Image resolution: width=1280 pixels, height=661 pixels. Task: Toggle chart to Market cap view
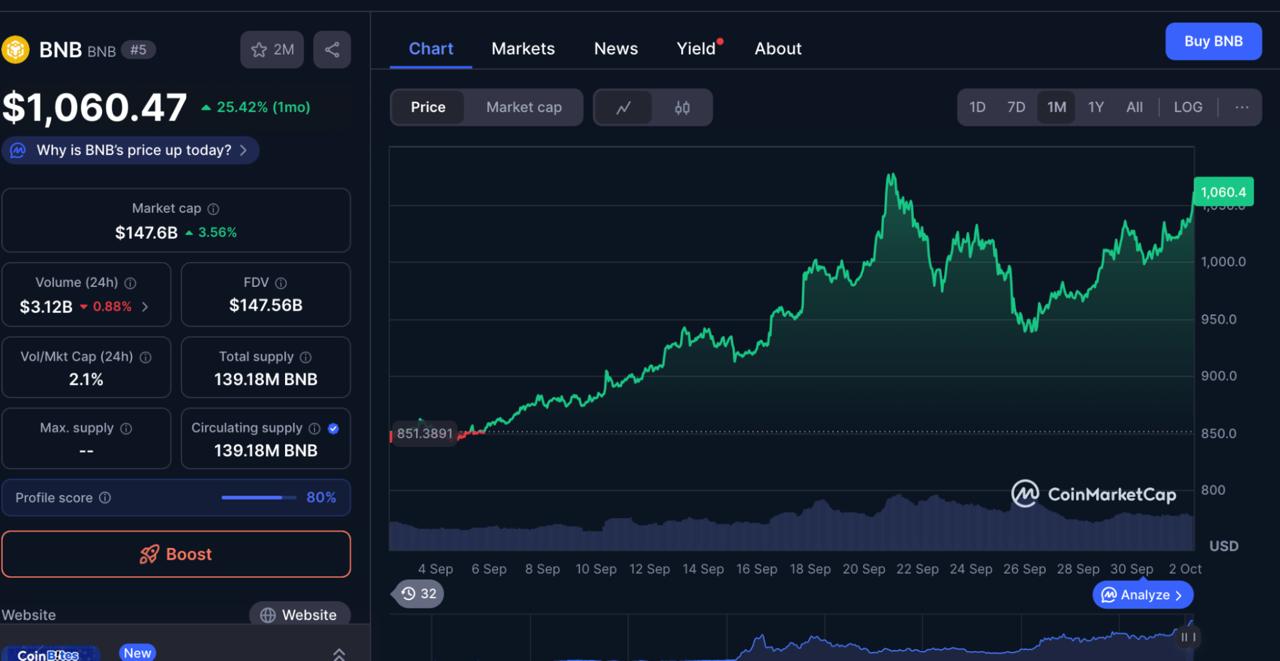pos(523,108)
